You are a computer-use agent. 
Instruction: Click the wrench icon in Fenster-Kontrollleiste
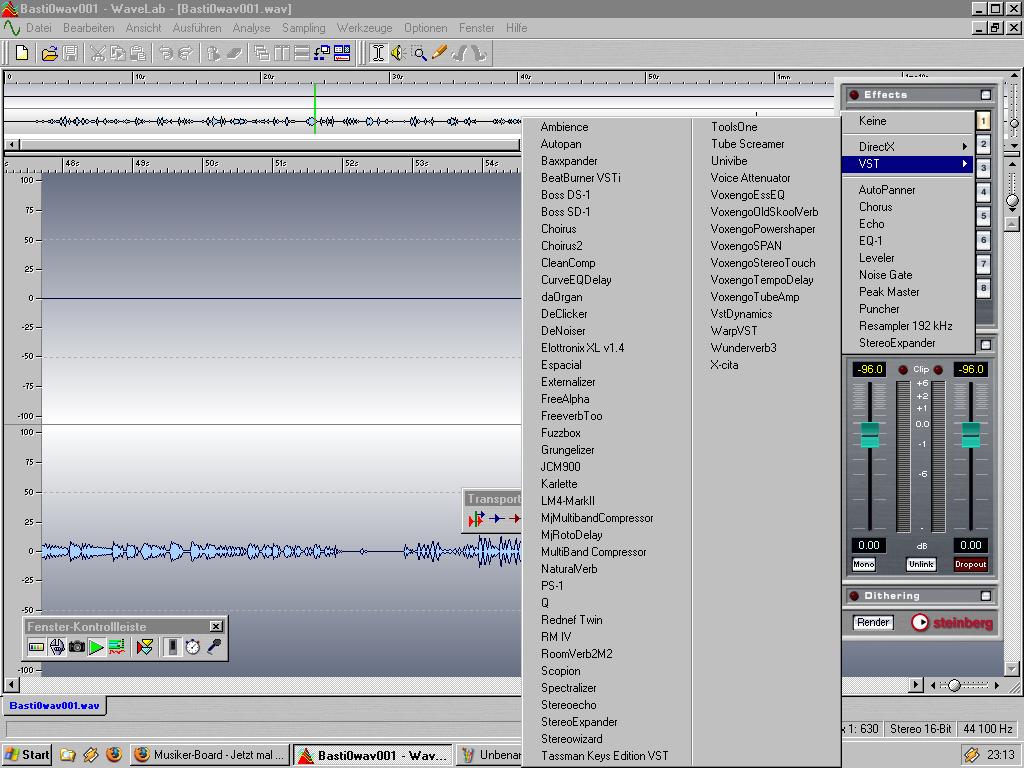point(57,647)
